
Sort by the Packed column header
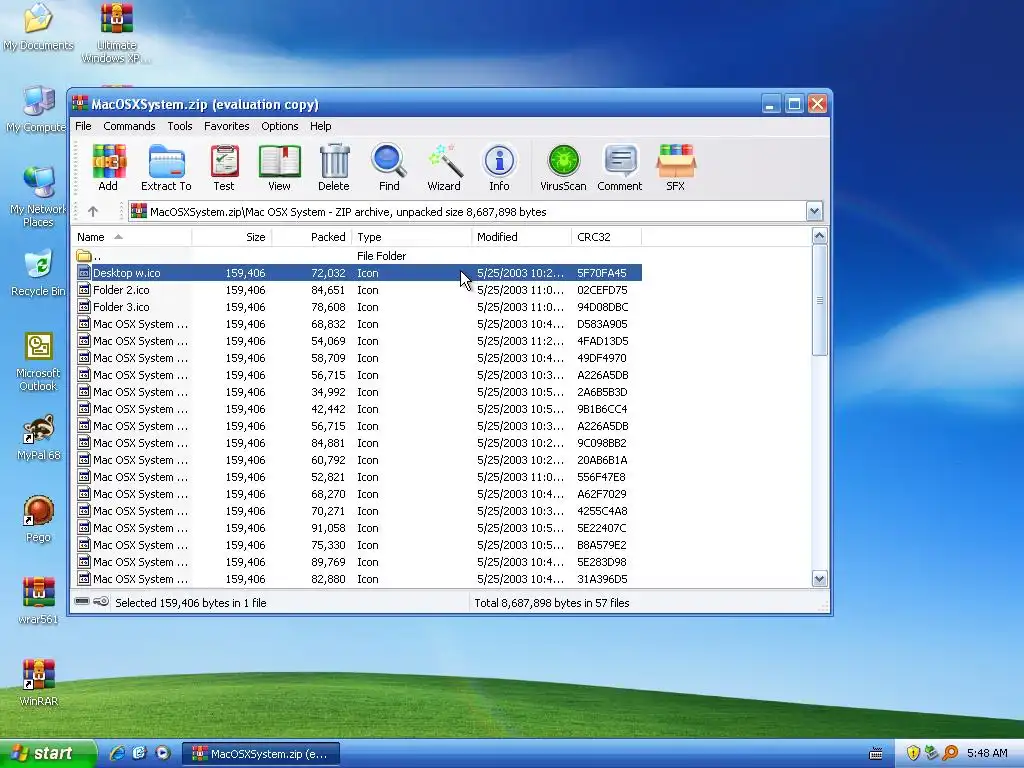[312, 237]
